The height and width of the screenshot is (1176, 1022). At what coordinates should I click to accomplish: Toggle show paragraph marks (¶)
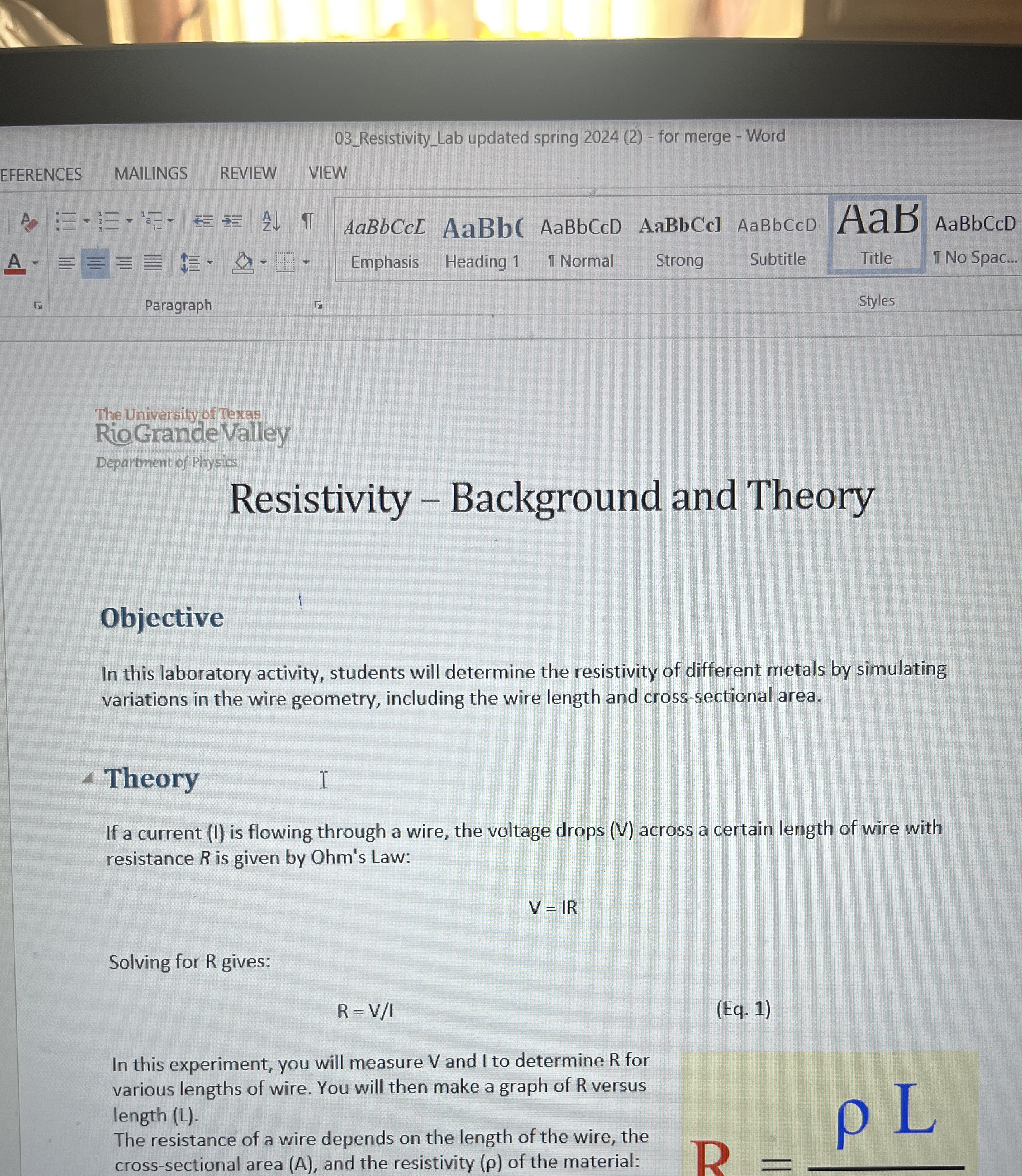(307, 220)
